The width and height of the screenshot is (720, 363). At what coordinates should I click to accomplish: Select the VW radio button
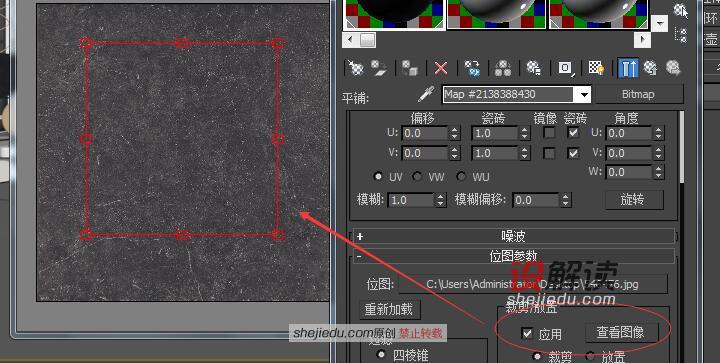417,177
